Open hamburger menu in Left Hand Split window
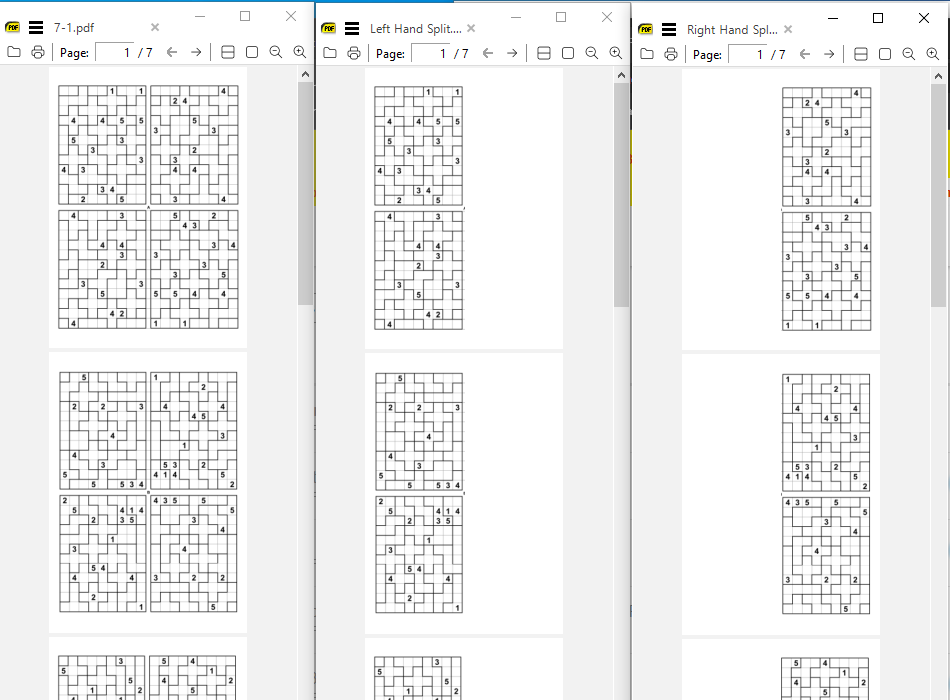 [352, 28]
